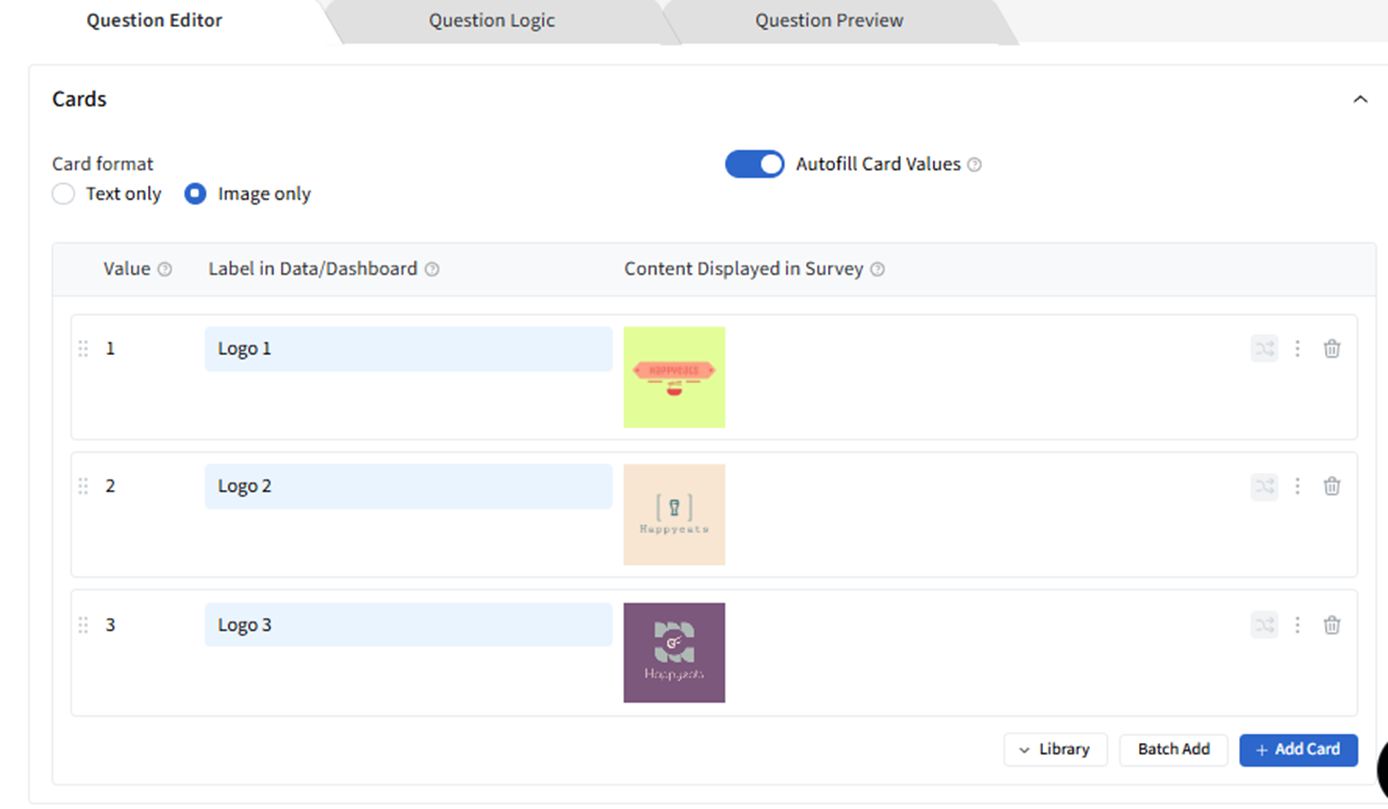Viewport: 1388px width, 809px height.
Task: Open the Question Preview tab
Action: pos(829,21)
